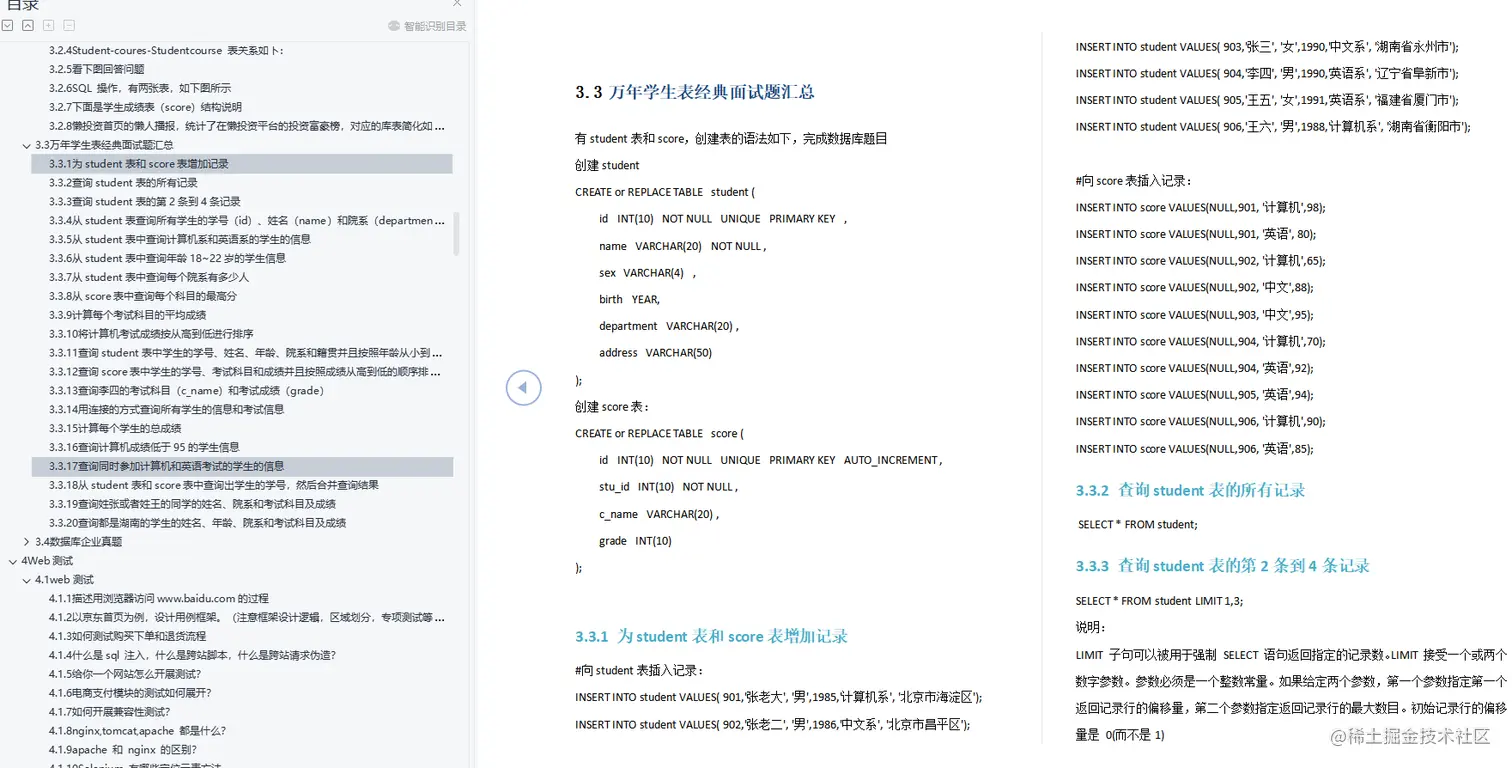Select the up-chevron box icon in the 目录 toolbar
Viewport: 1512px width, 768px height.
(x=27, y=24)
